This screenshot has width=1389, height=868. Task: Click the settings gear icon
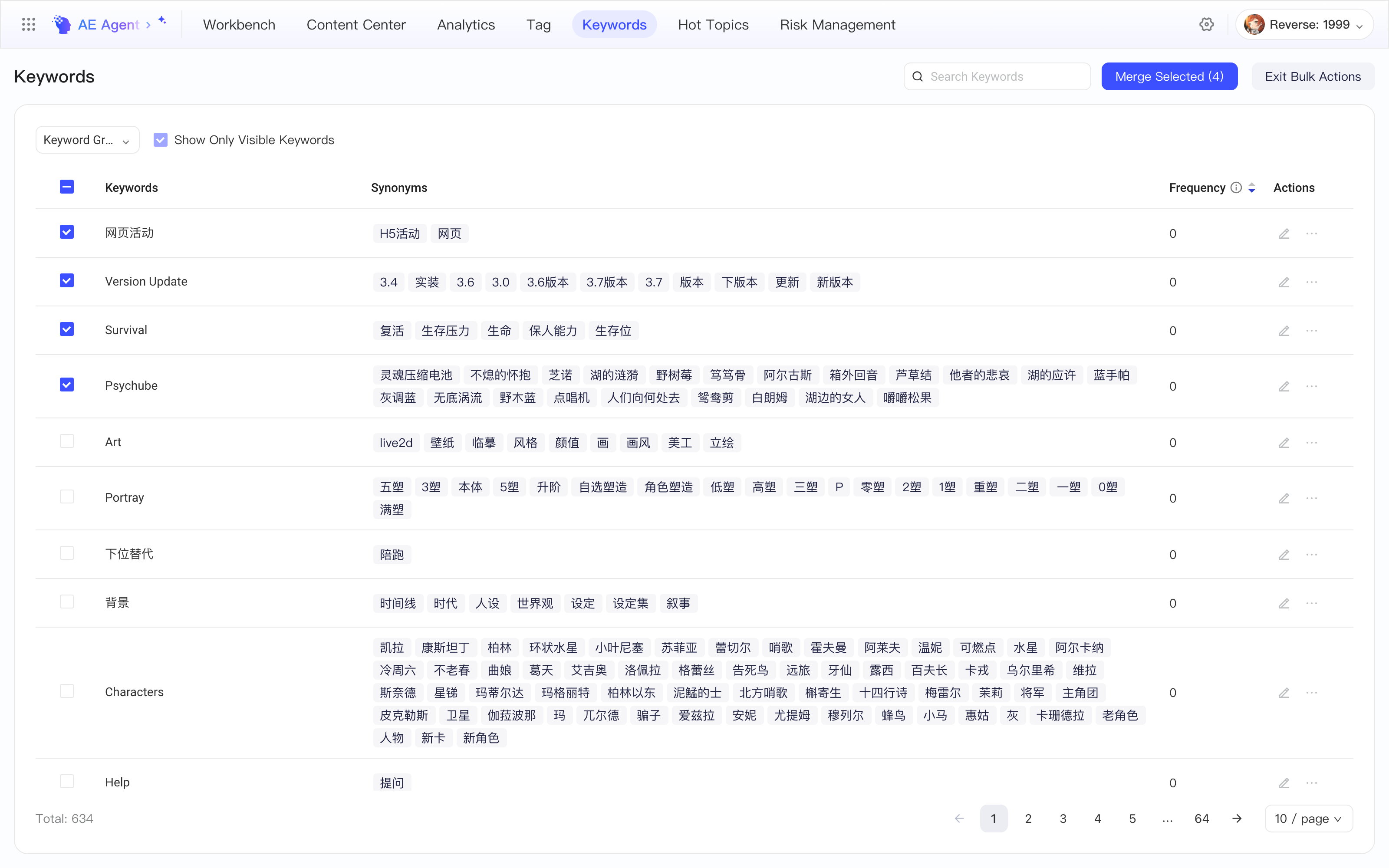point(1207,24)
